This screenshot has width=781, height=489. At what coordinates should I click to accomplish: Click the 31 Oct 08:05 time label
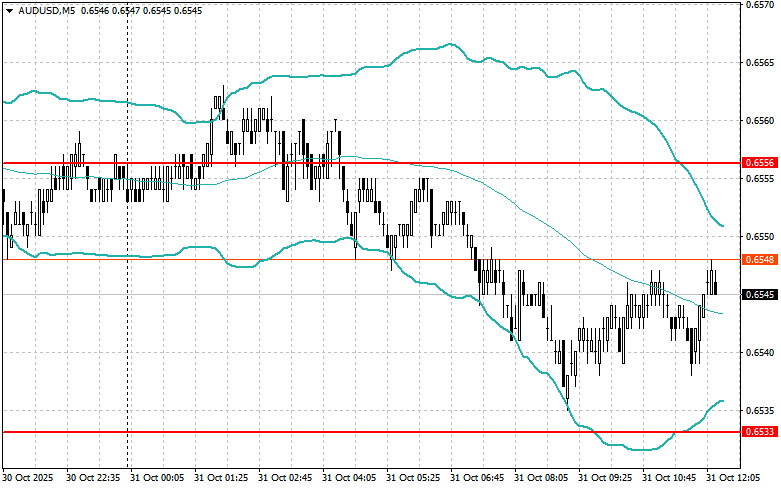click(x=541, y=478)
